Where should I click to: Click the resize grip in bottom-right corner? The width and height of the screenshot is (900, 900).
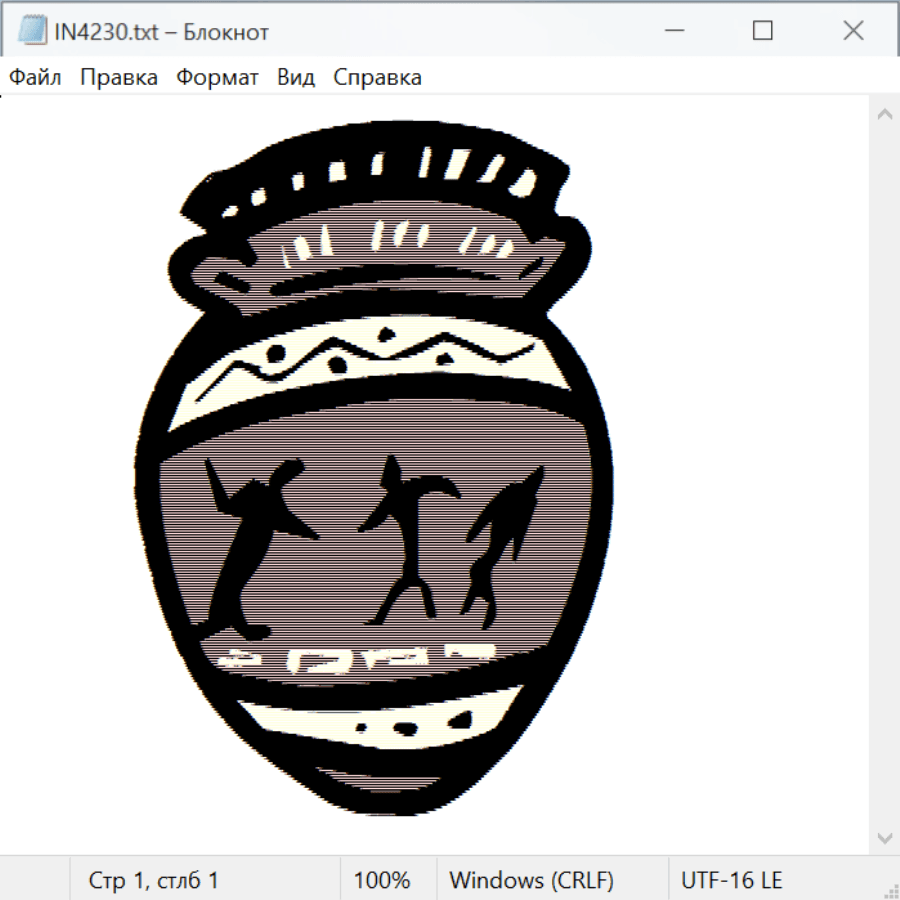tap(890, 890)
